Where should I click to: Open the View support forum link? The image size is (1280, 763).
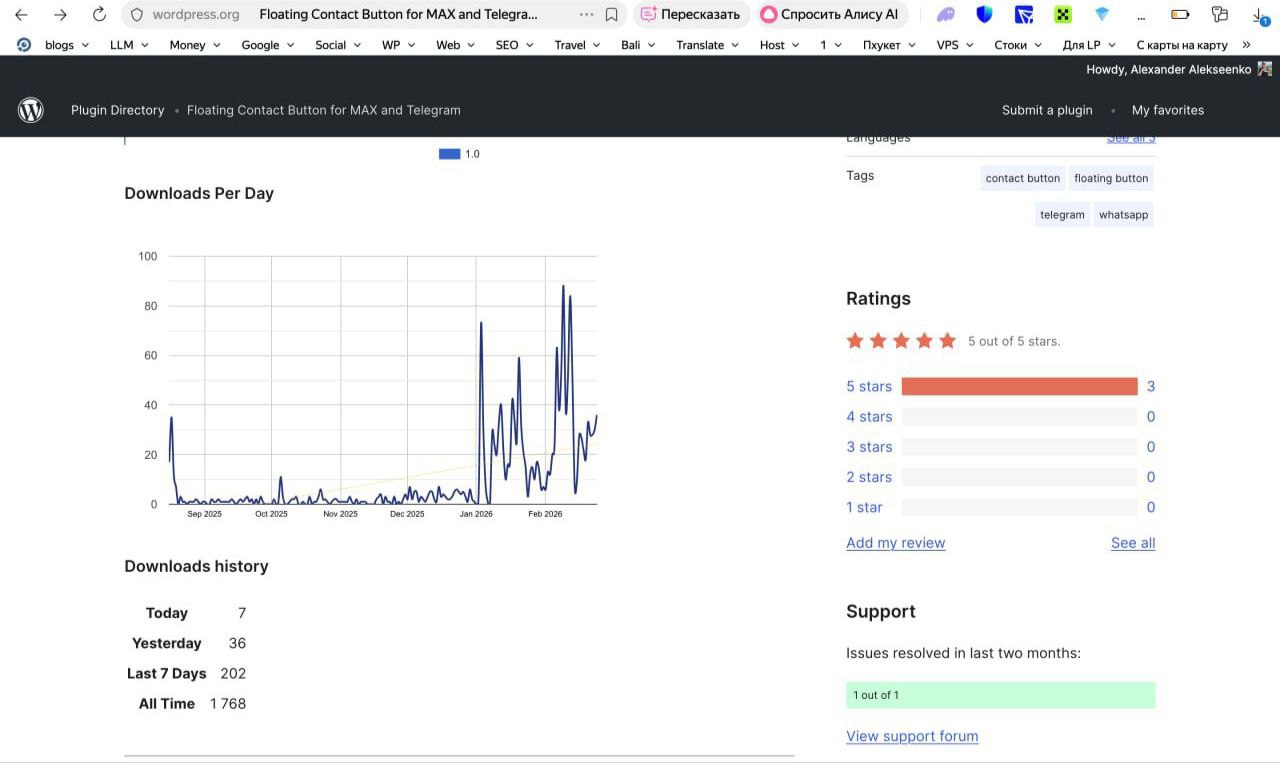pos(912,736)
